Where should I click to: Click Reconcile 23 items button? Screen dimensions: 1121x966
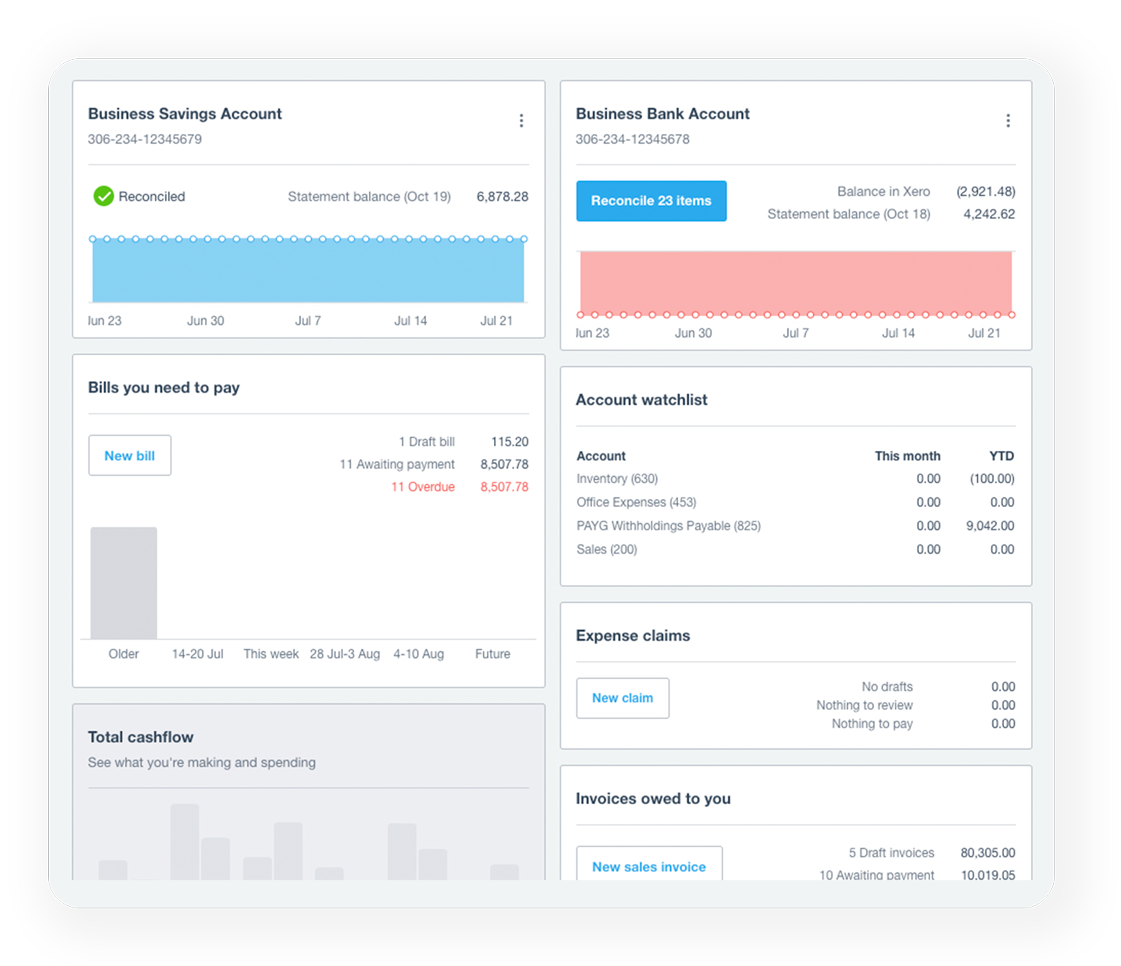651,201
